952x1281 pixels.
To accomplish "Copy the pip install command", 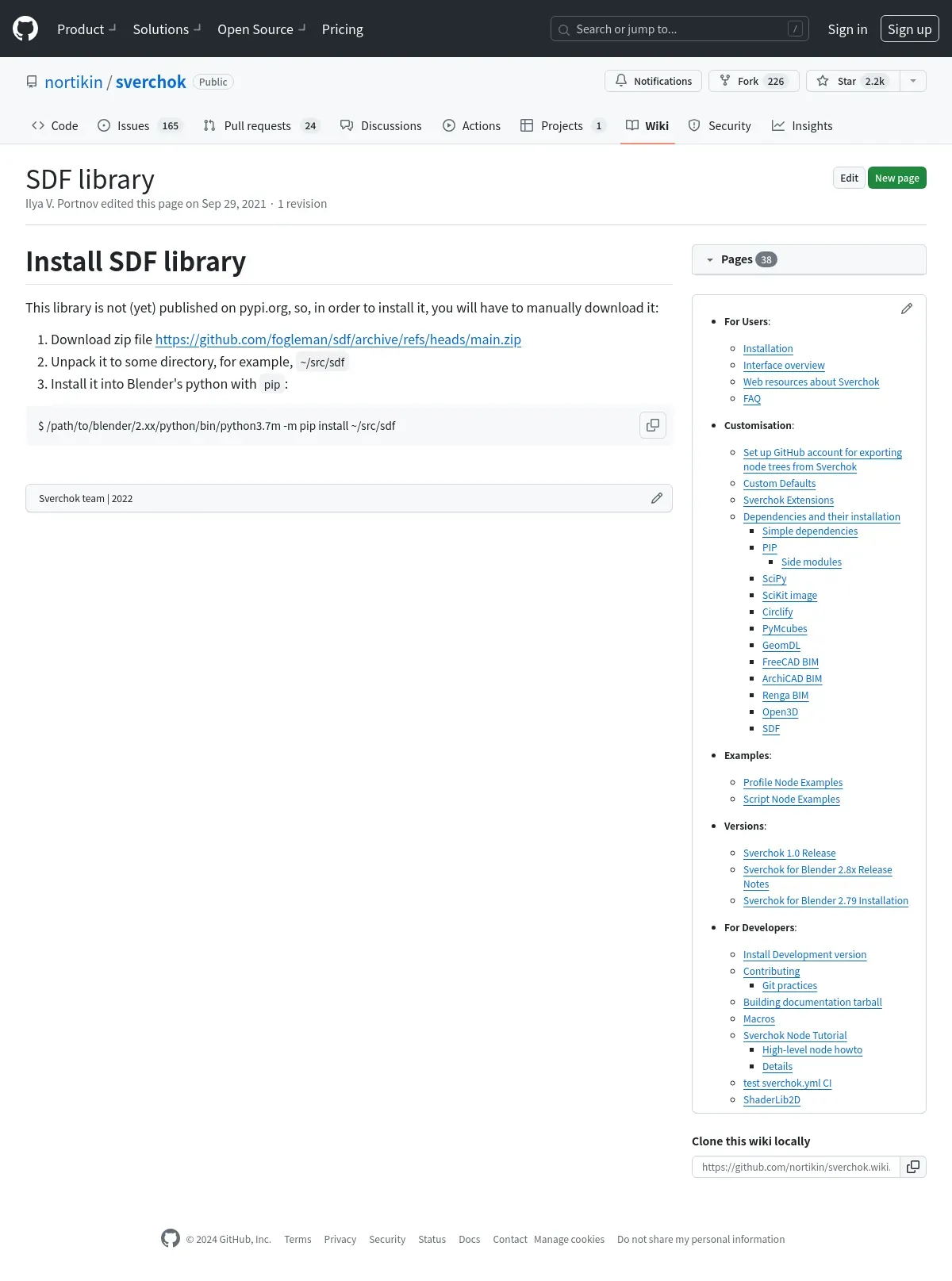I will pyautogui.click(x=652, y=425).
